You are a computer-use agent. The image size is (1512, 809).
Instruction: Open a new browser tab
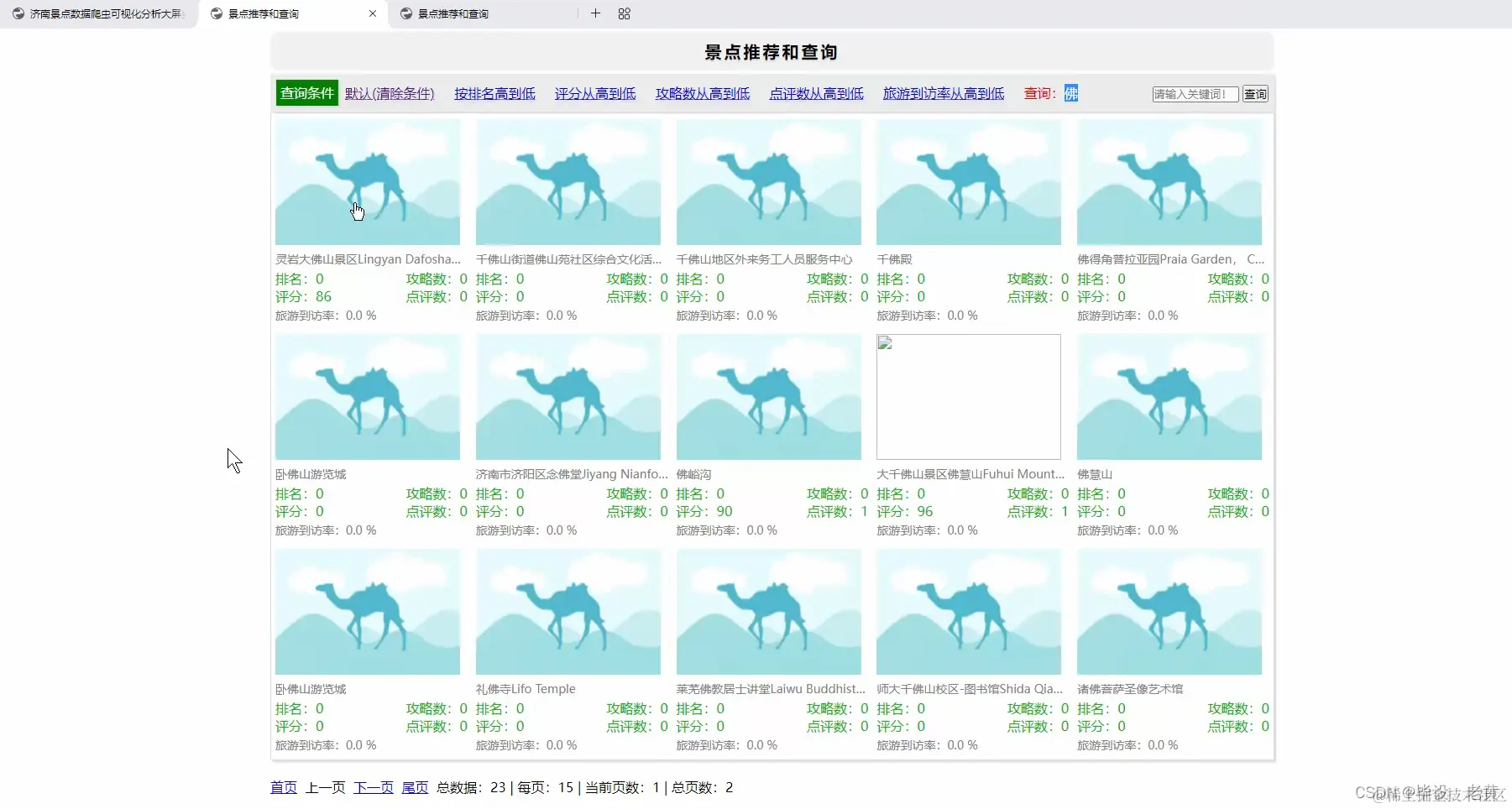pos(596,13)
